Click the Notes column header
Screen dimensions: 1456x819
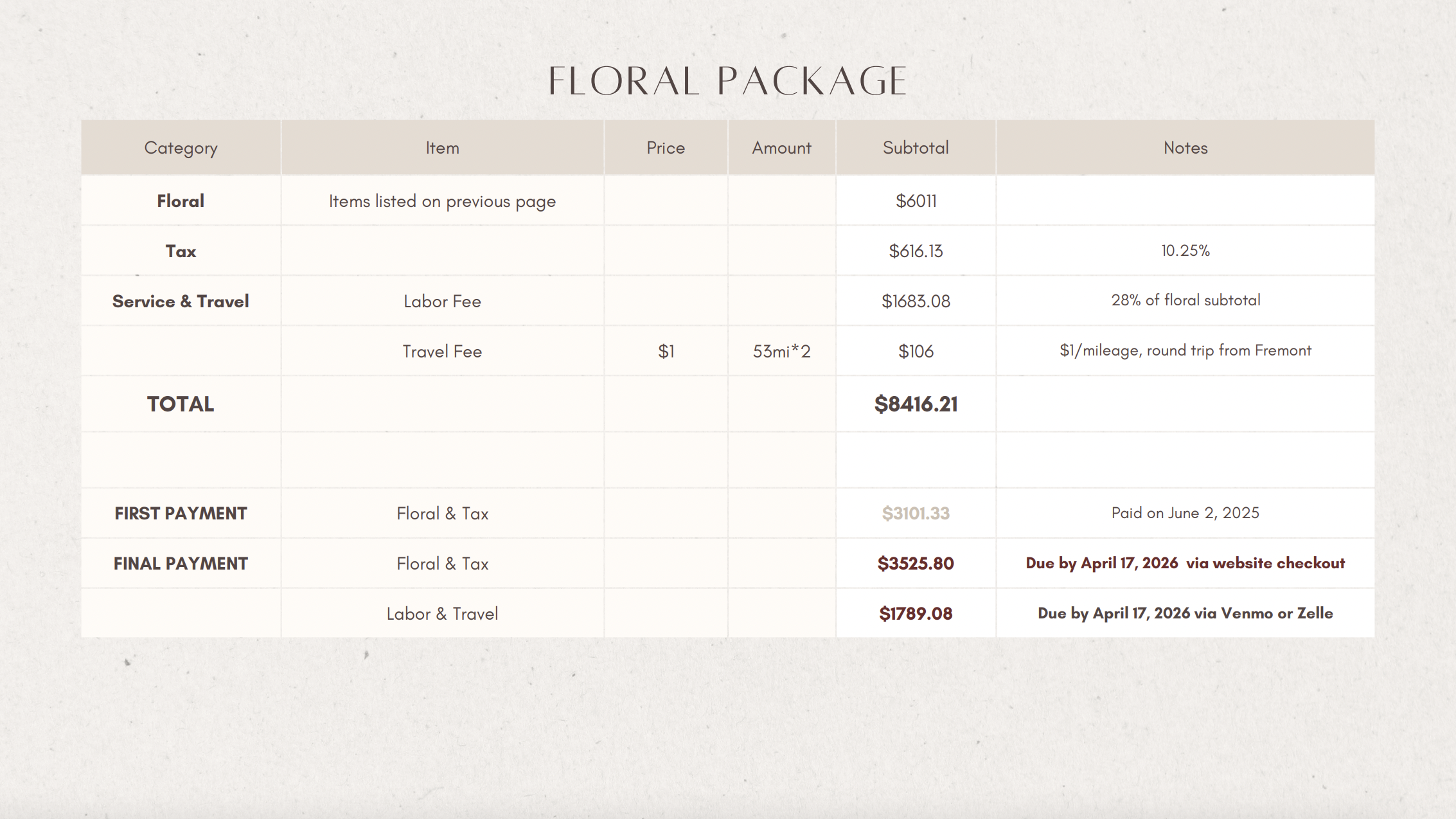click(x=1185, y=148)
